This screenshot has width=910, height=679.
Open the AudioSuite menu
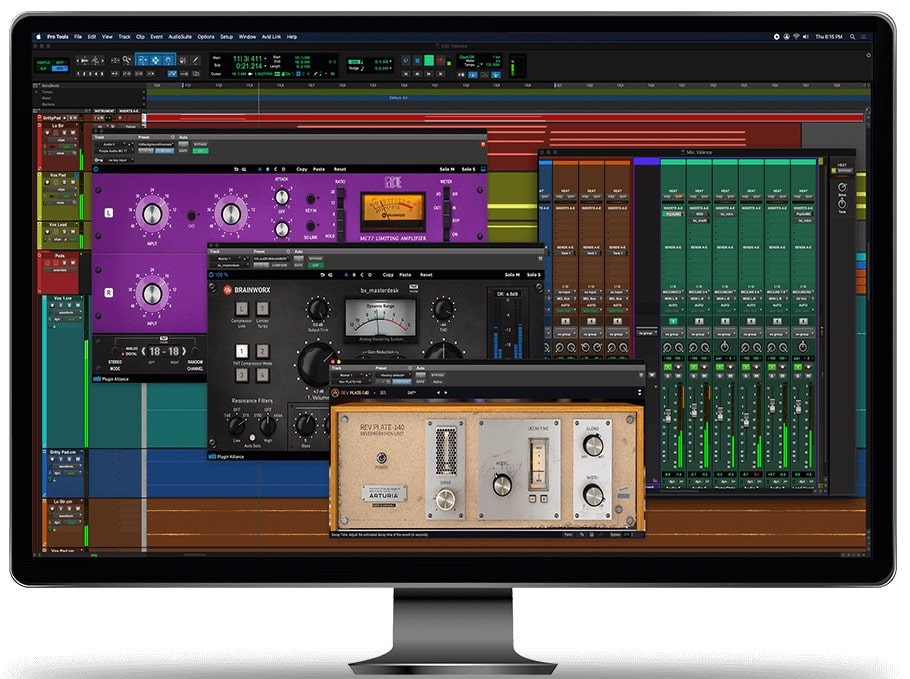tap(180, 37)
